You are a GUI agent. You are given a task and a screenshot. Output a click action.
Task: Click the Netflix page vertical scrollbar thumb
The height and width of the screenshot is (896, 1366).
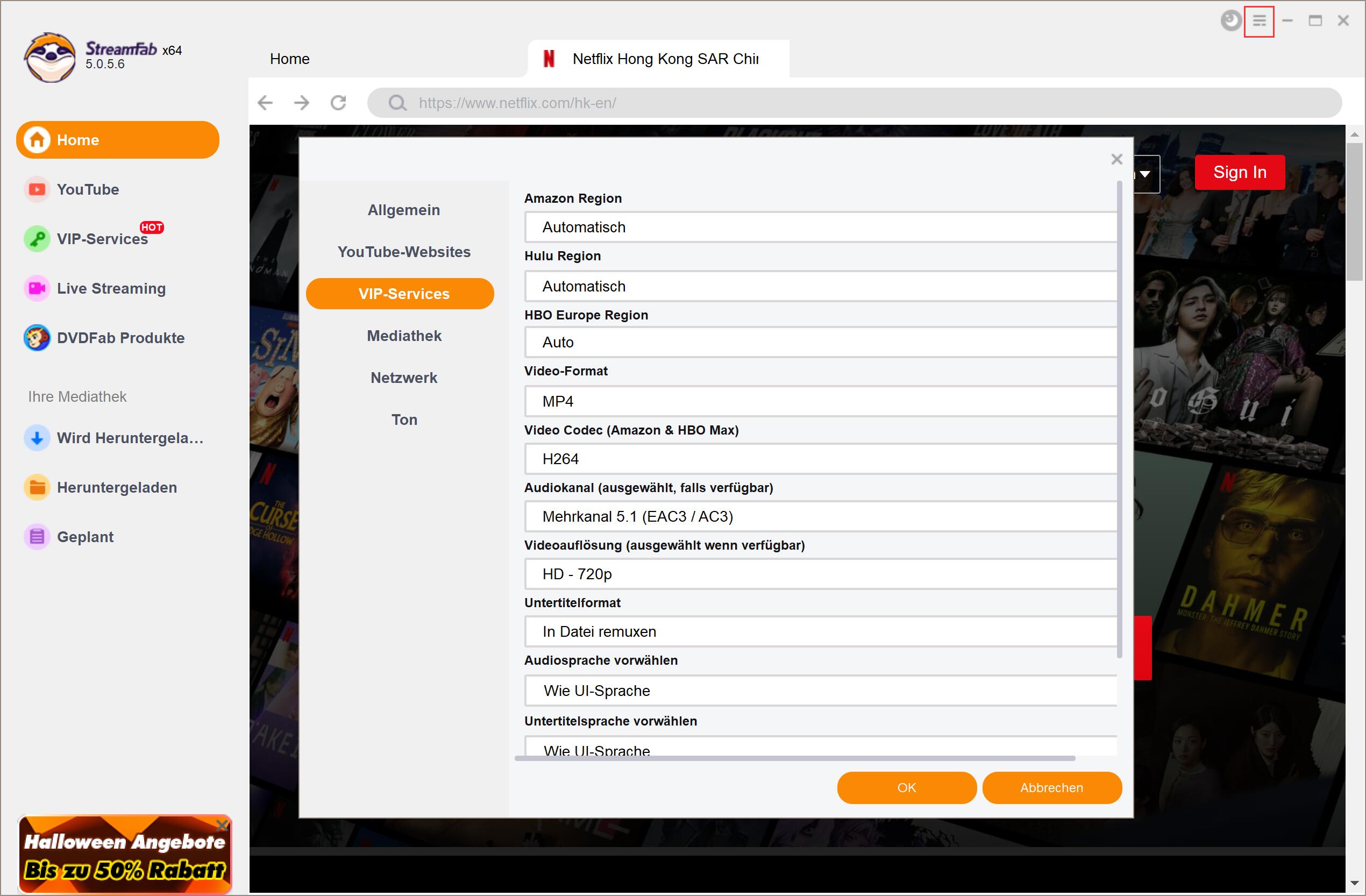click(x=1355, y=212)
